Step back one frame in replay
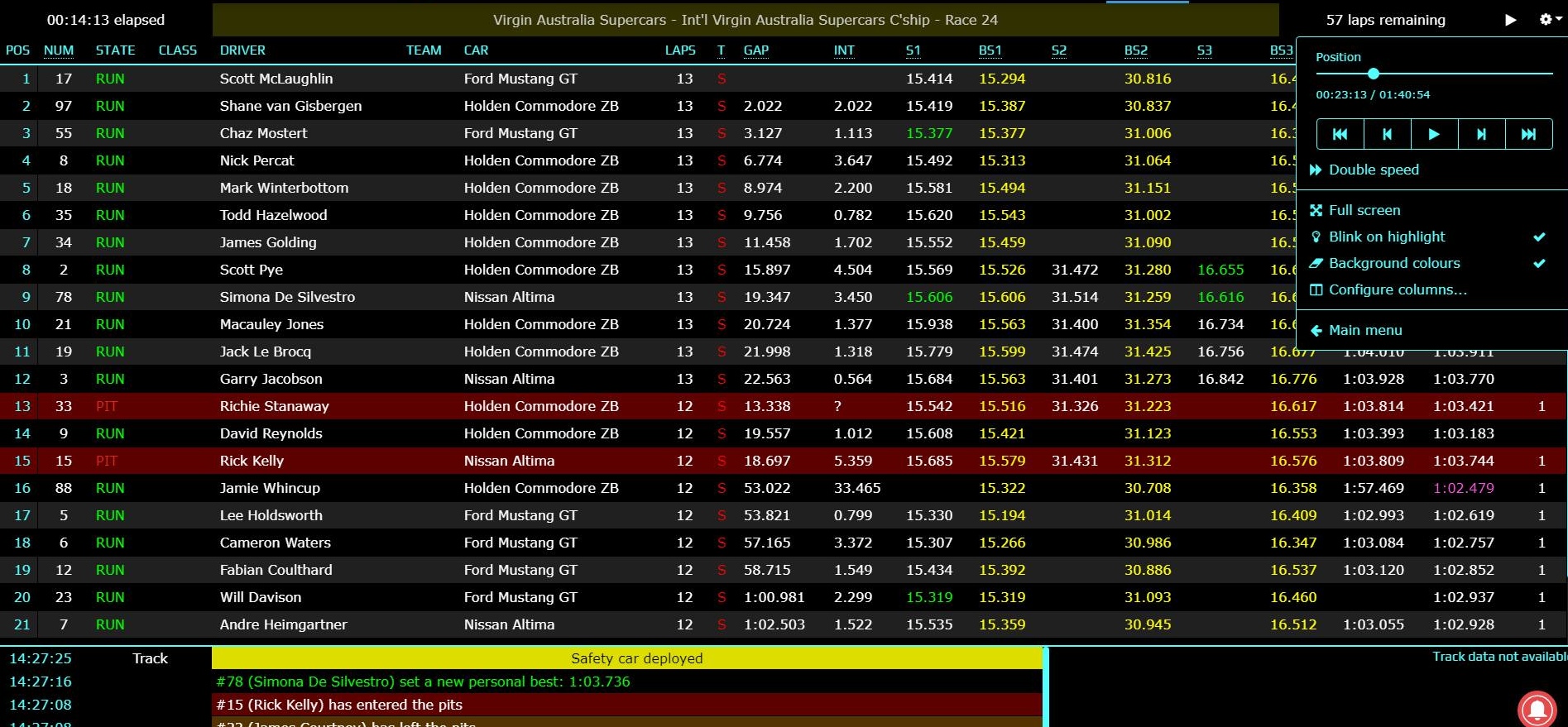 click(x=1387, y=134)
